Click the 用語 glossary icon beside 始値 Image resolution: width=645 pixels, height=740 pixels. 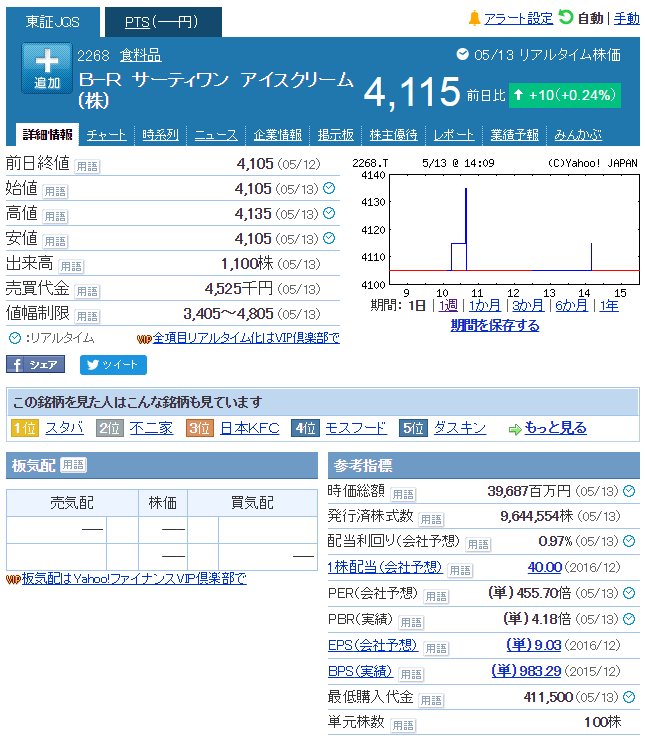click(x=55, y=192)
